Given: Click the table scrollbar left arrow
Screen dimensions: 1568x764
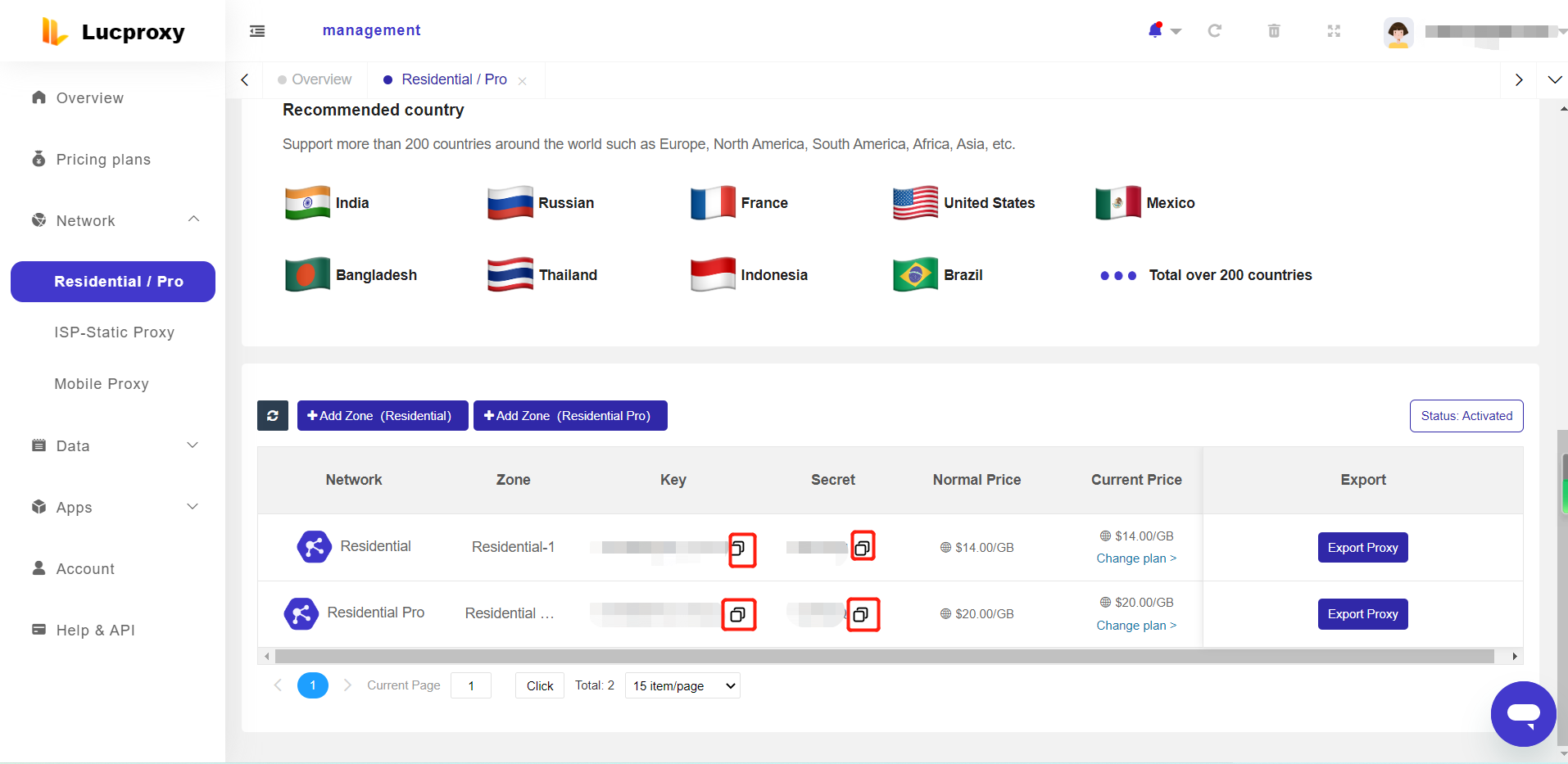Looking at the screenshot, I should (266, 657).
